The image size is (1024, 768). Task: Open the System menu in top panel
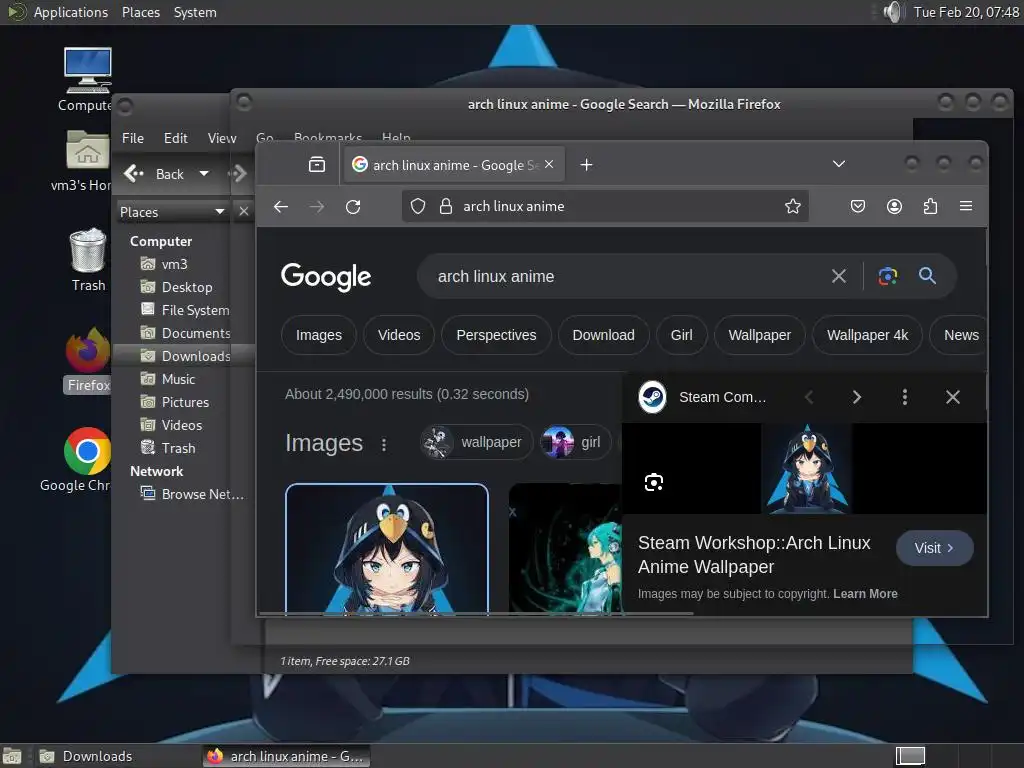point(195,12)
